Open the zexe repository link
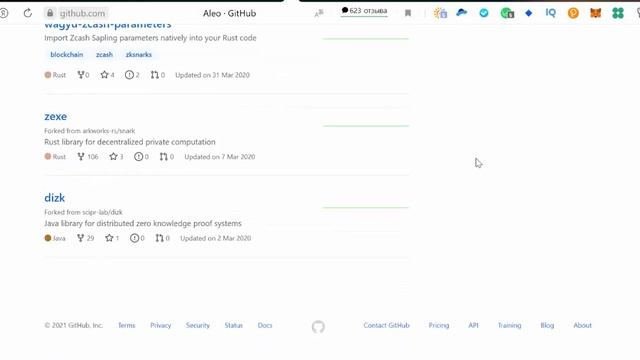640x360 pixels. click(x=56, y=116)
